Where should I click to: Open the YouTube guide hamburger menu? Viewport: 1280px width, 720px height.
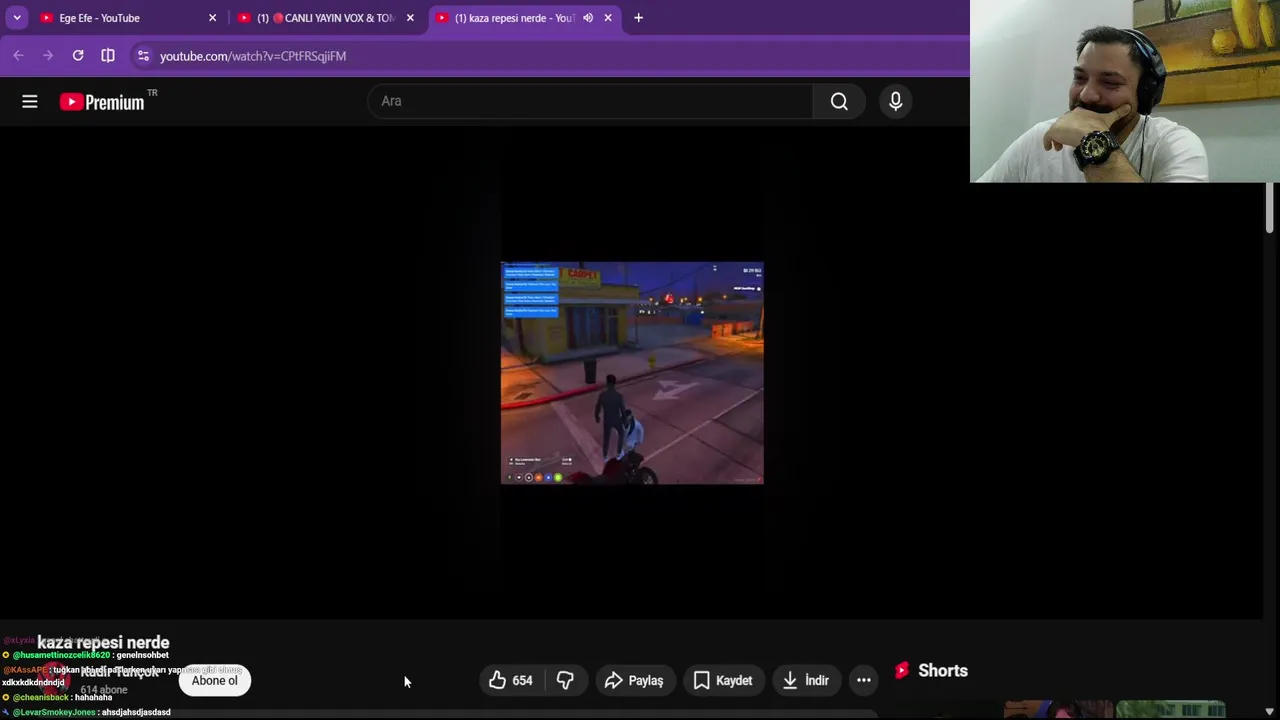click(x=30, y=101)
